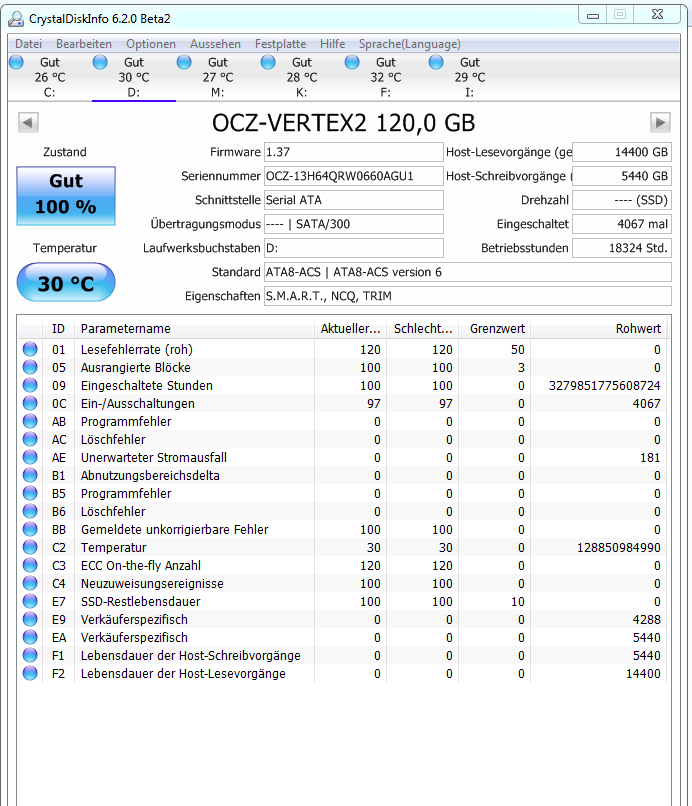Click status icon of E9 Verkäuferspezifisch row
The image size is (692, 806).
point(30,619)
